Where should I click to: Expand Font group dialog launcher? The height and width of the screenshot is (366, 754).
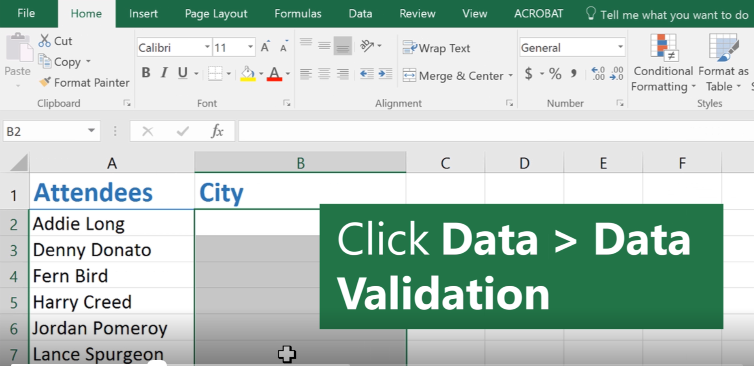(287, 103)
